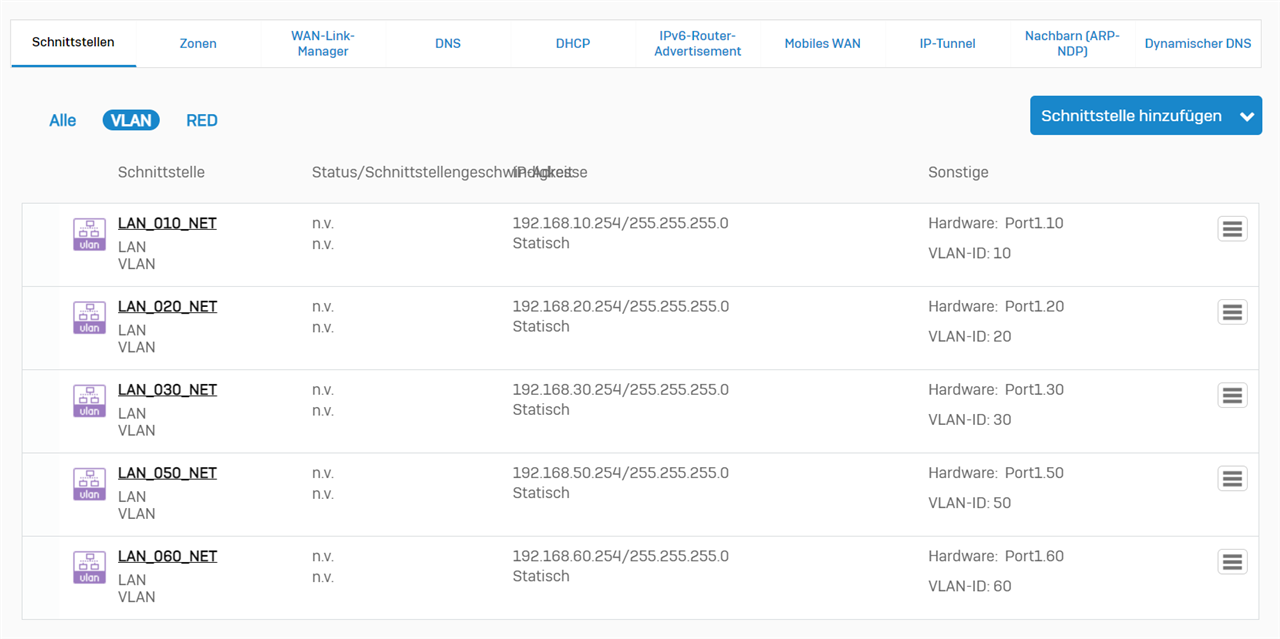Expand the Schnittstelle hinzufügen dropdown arrow
This screenshot has width=1280, height=639.
pyautogui.click(x=1246, y=116)
